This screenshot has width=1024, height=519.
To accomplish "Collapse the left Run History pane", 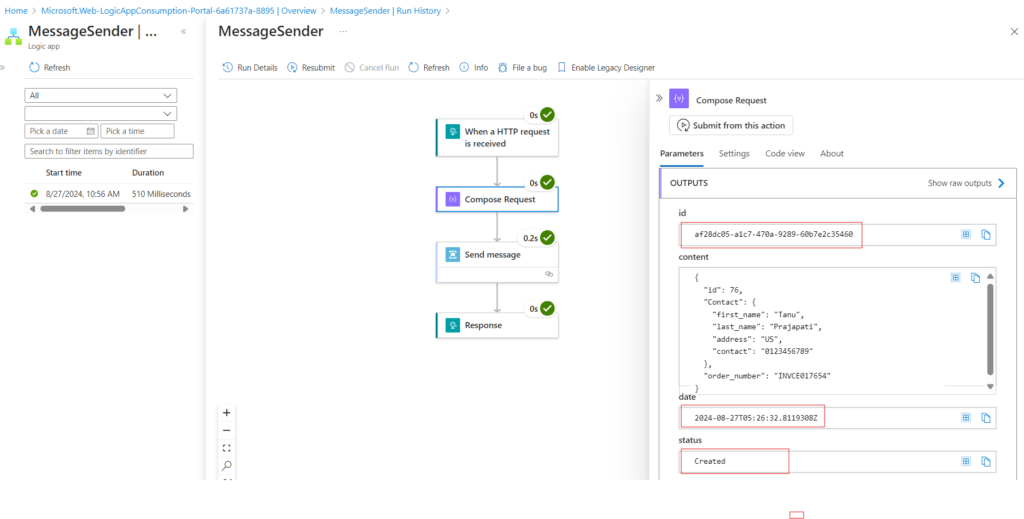I will click(x=184, y=31).
